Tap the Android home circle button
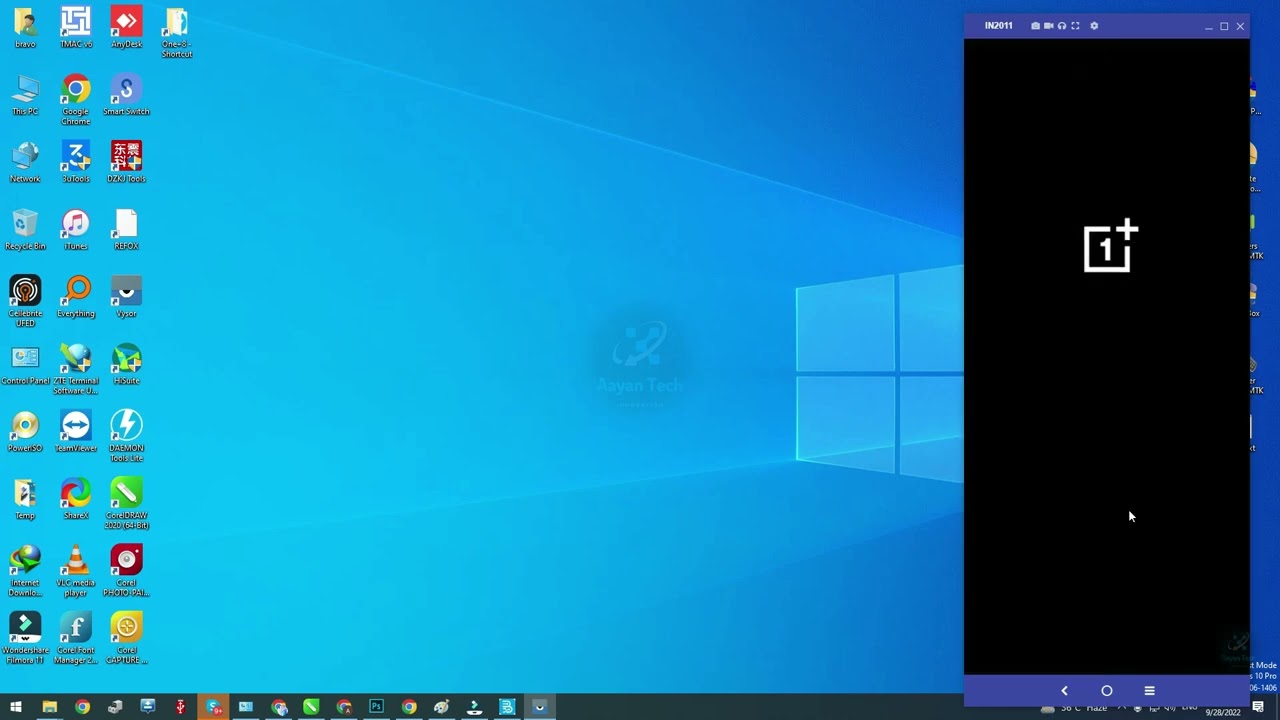The height and width of the screenshot is (720, 1280). (1107, 691)
